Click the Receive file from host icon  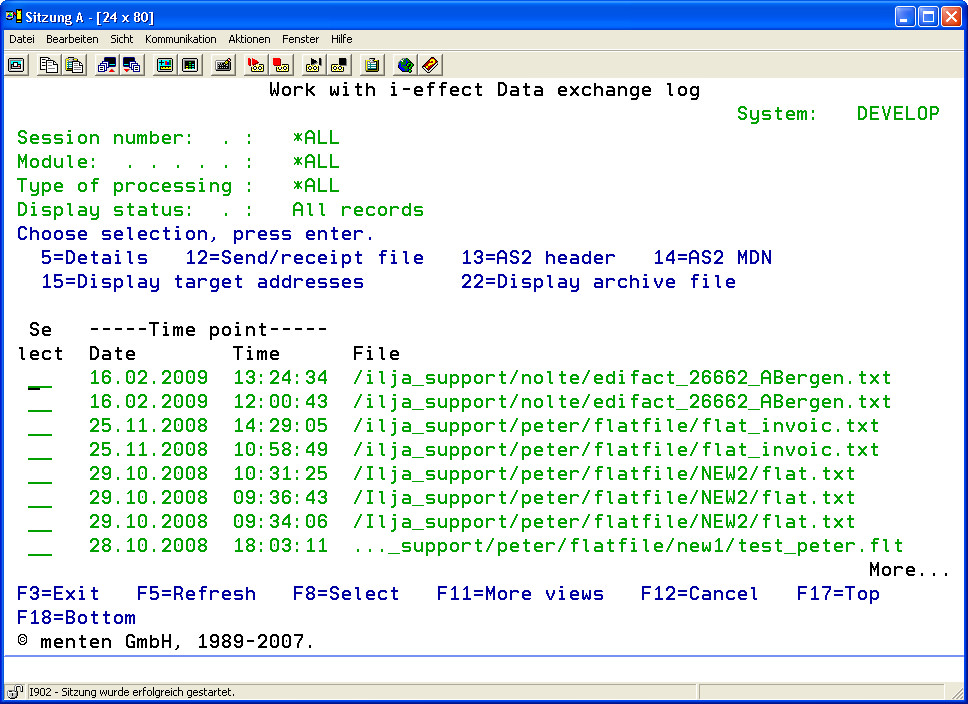click(x=132, y=65)
